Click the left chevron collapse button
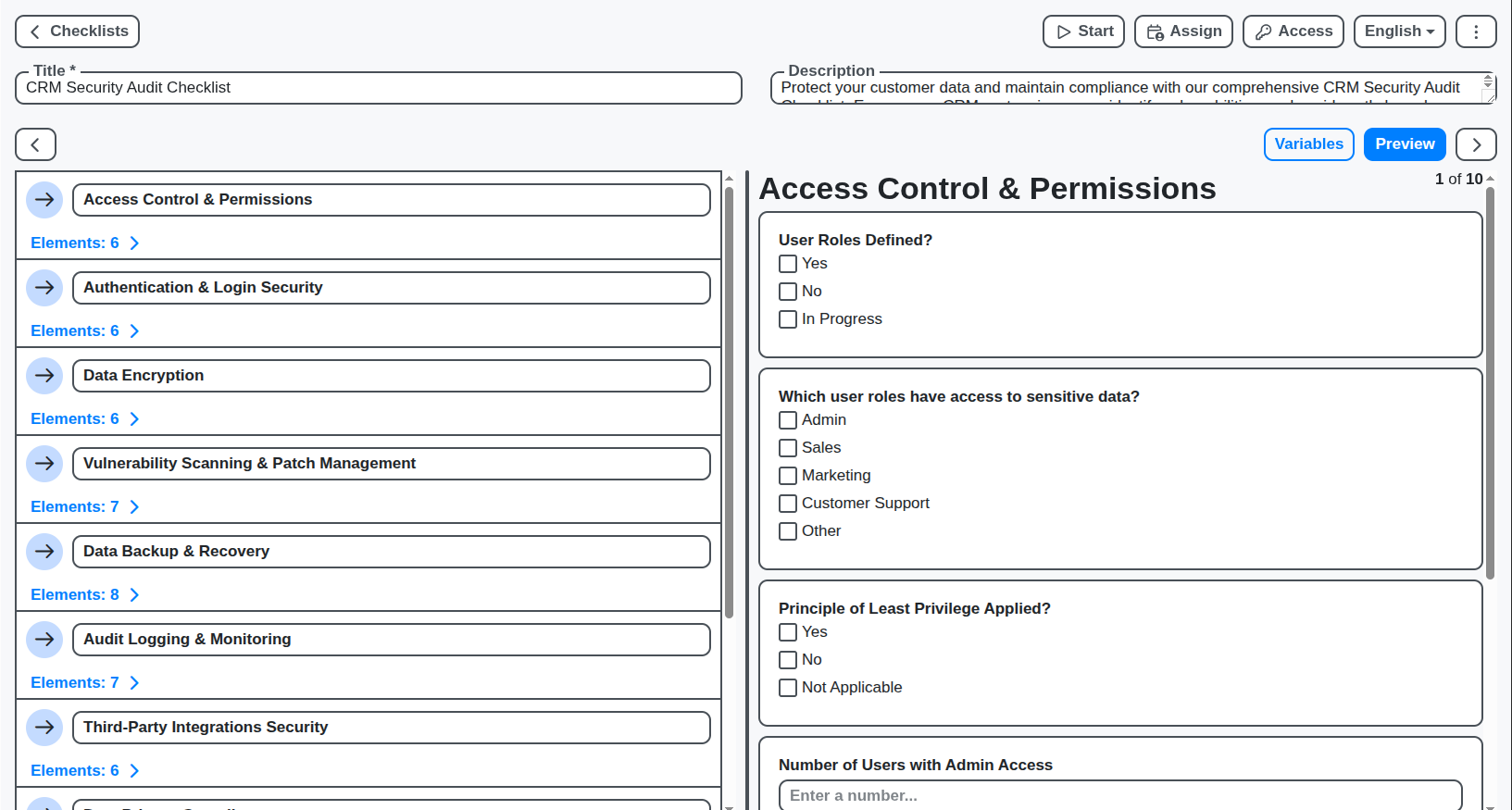This screenshot has width=1512, height=810. [x=36, y=144]
